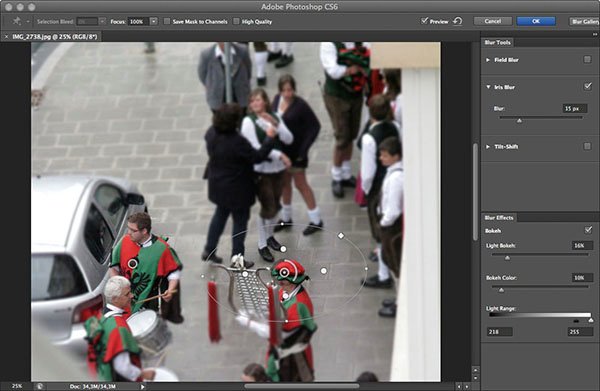The height and width of the screenshot is (391, 600).
Task: Click the reset arrow icon next to Preview
Action: [x=457, y=21]
